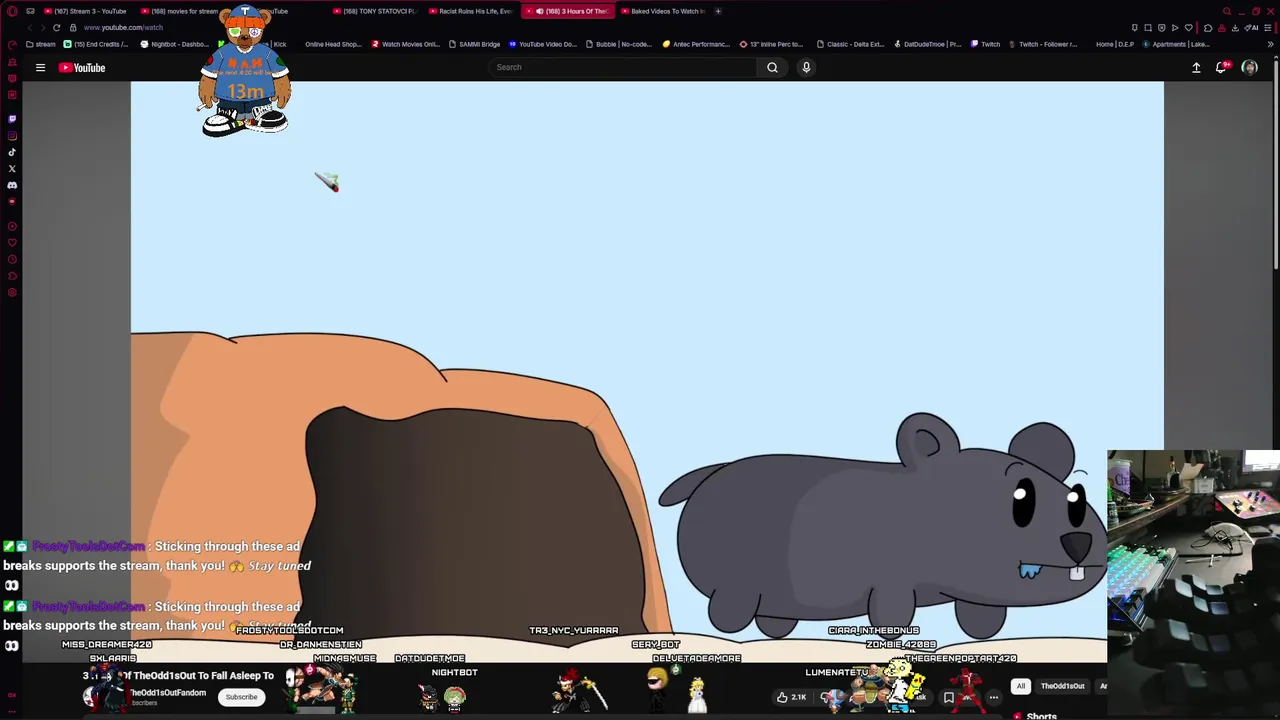Image resolution: width=1280 pixels, height=720 pixels.
Task: Open the browser AI assistant icon
Action: 1253,27
